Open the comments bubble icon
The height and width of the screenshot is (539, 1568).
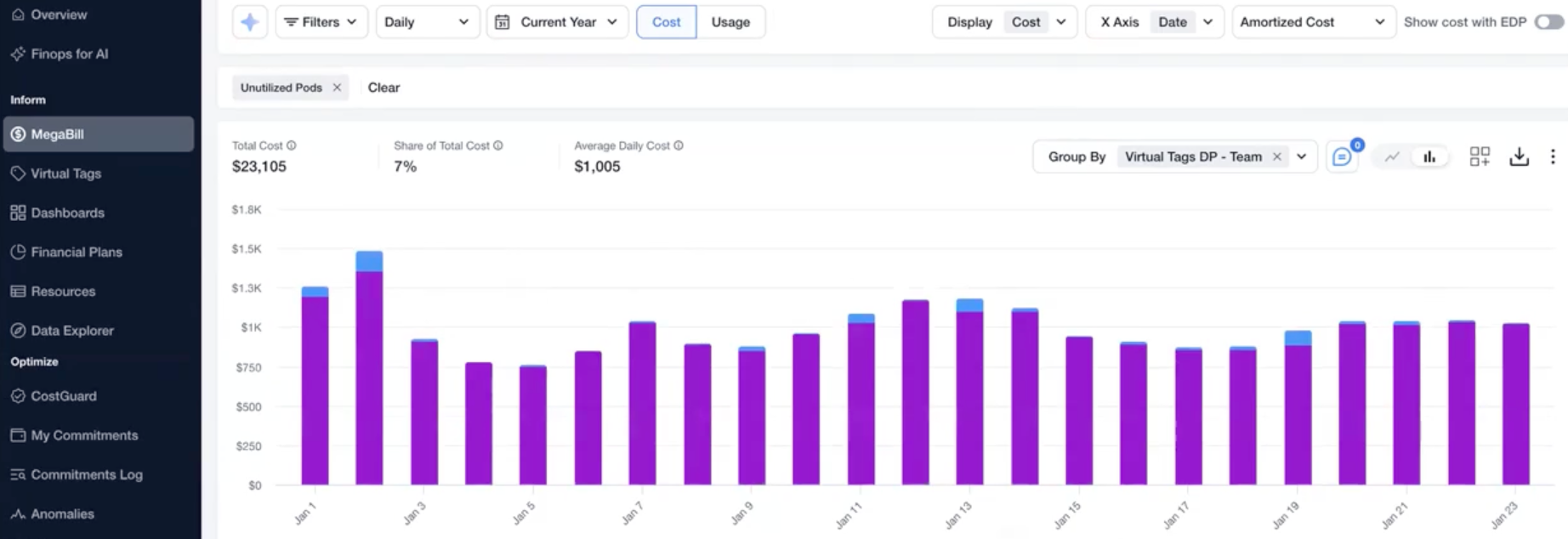[1341, 157]
